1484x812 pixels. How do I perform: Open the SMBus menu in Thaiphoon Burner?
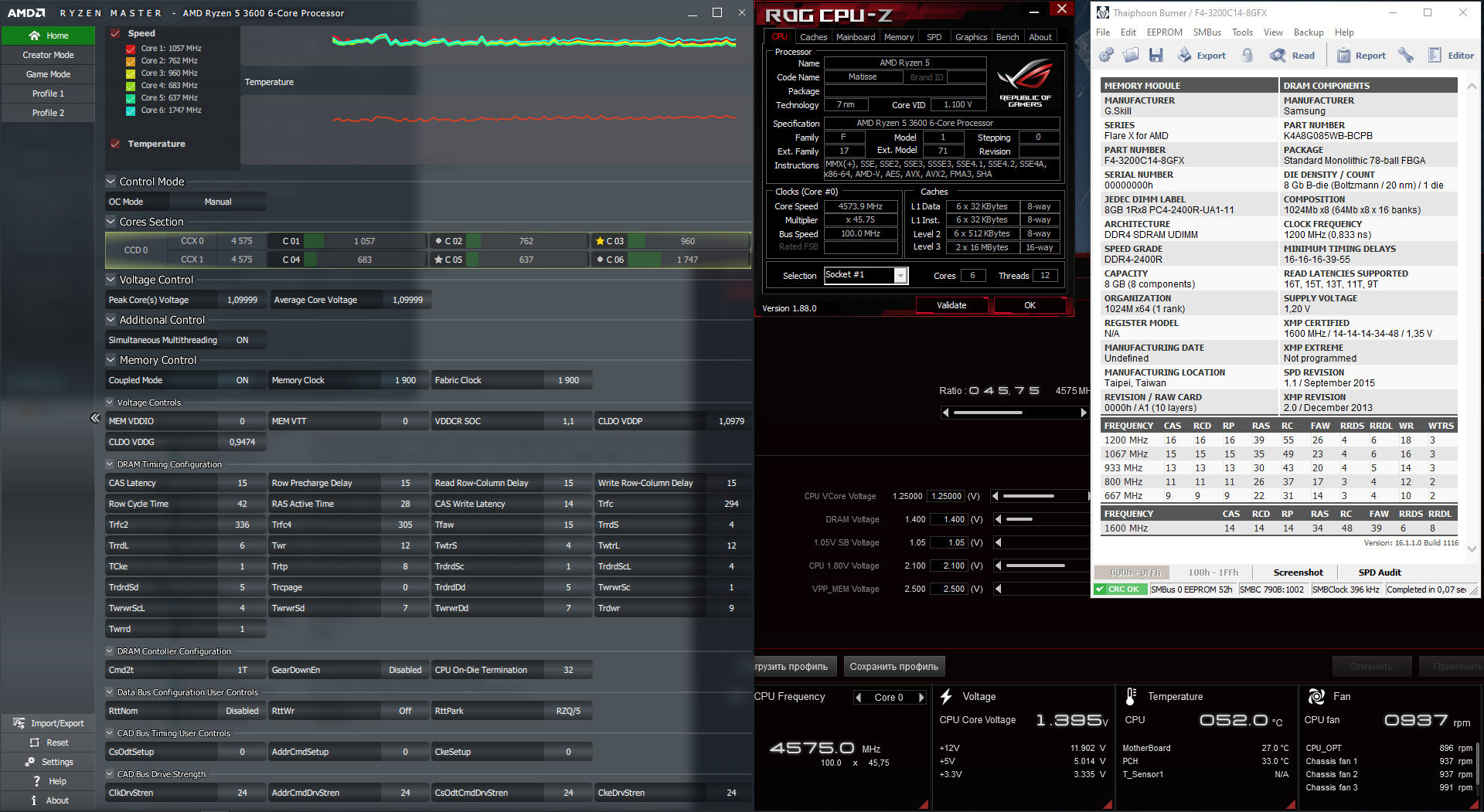[1207, 32]
